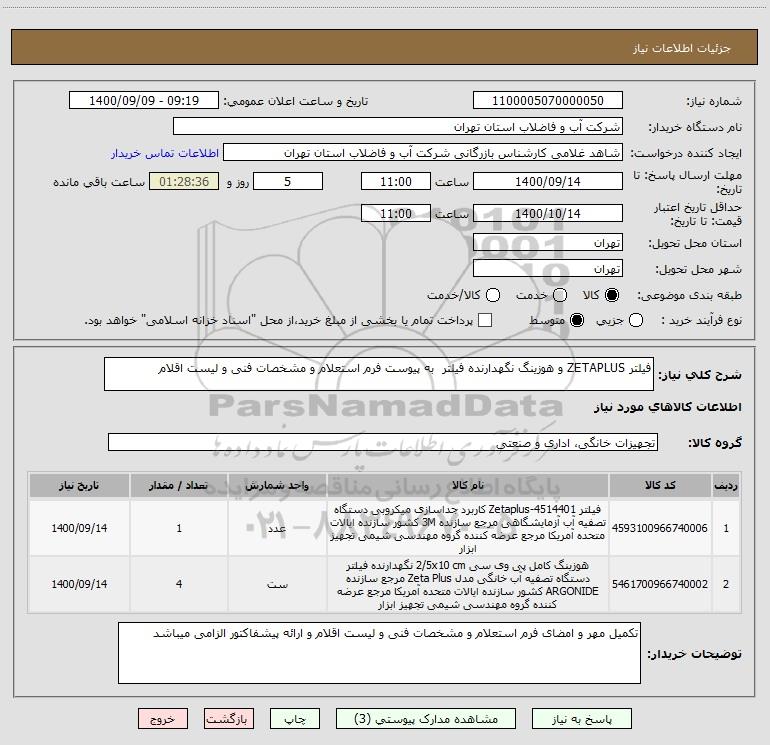Click the پاسخ به نیاز button

[582, 719]
